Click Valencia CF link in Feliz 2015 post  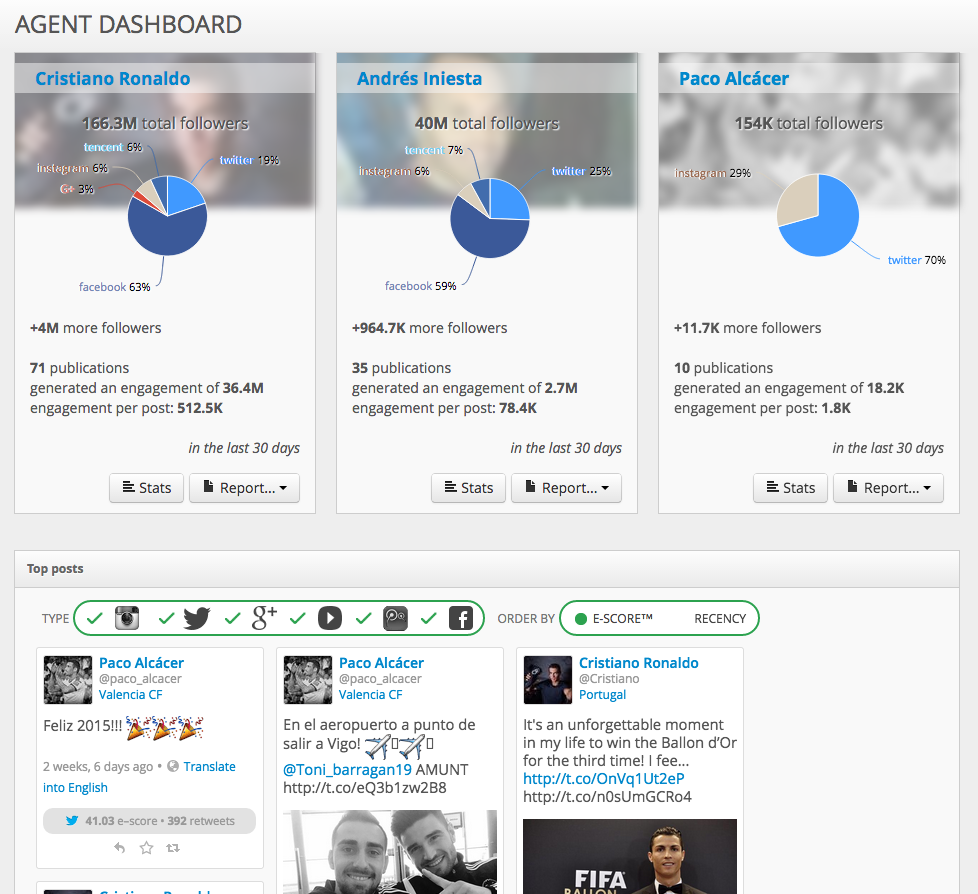[x=130, y=694]
